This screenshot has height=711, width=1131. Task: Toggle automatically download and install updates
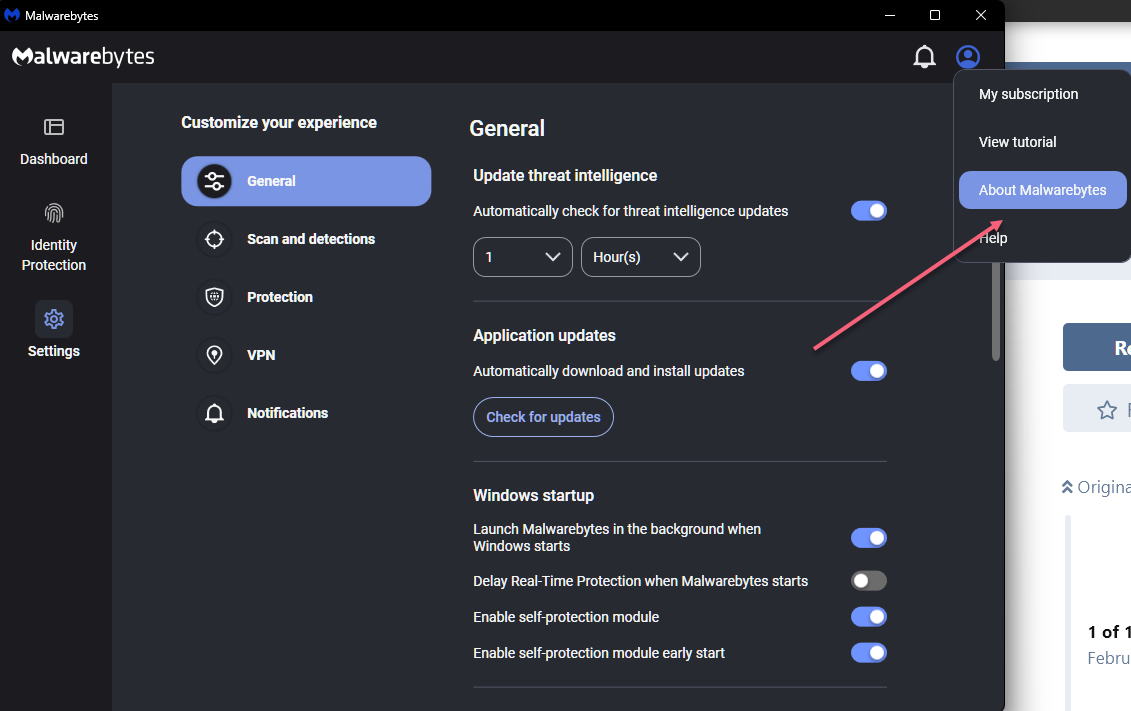tap(868, 371)
